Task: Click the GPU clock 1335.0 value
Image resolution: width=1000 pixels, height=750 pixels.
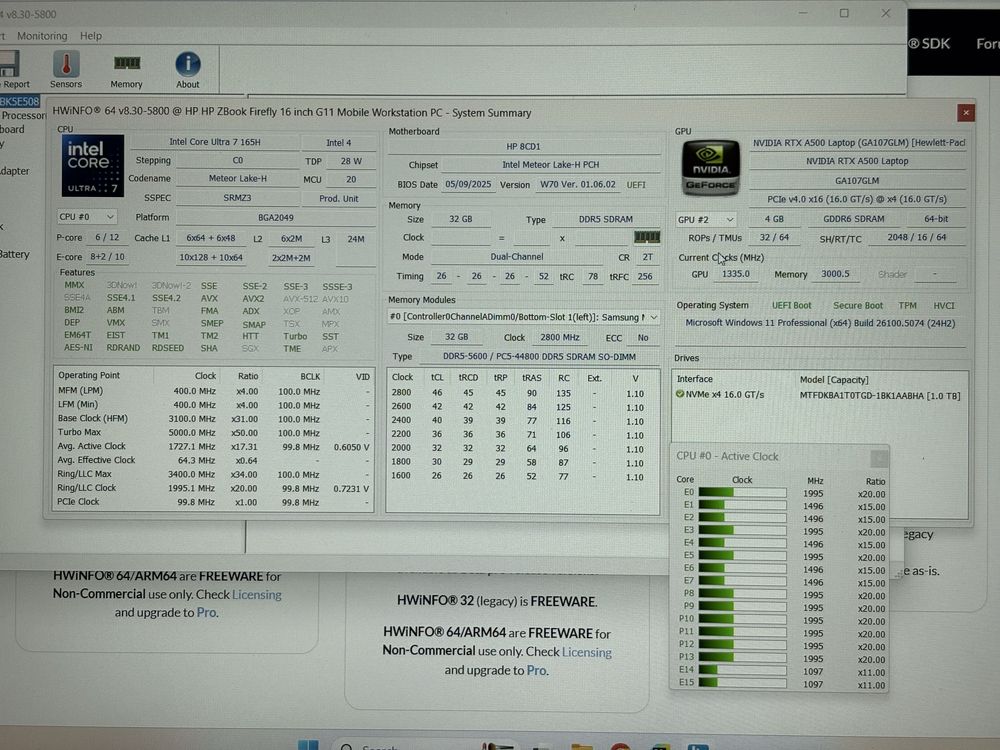Action: (x=735, y=274)
